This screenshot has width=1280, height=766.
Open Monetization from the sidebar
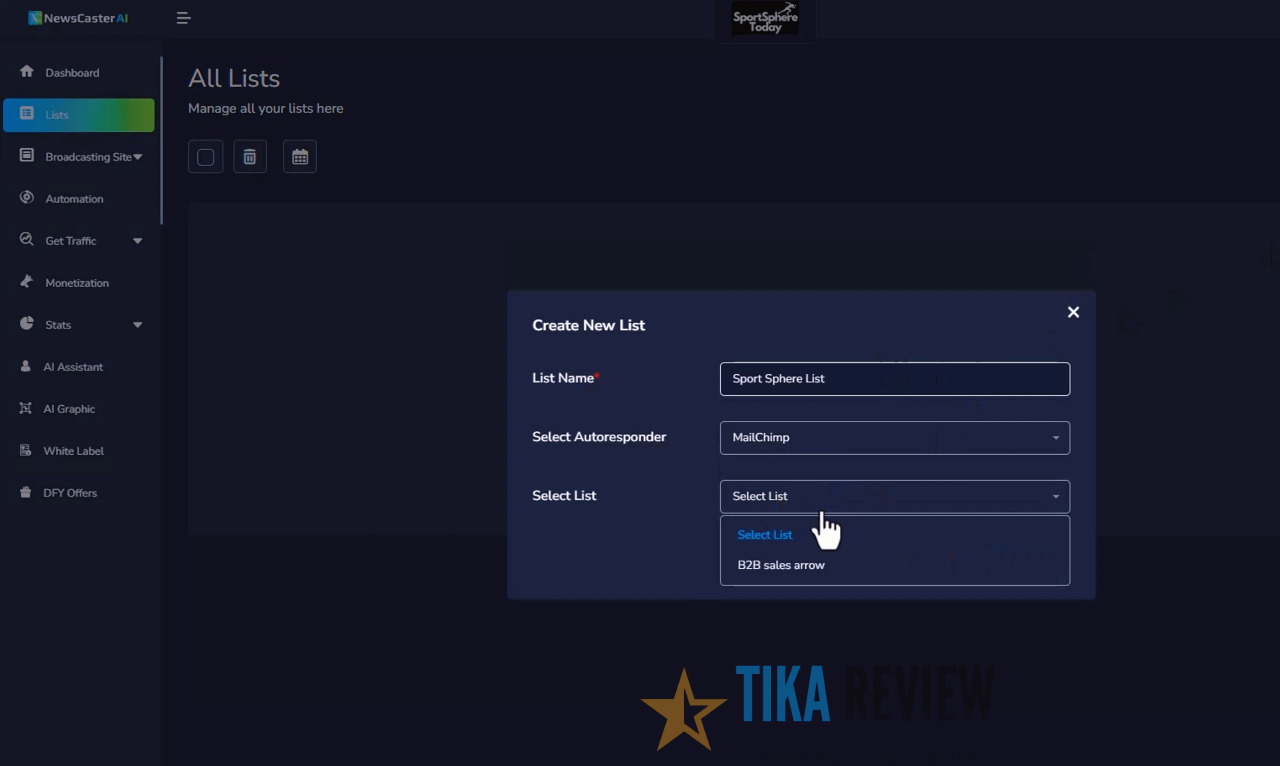point(79,283)
